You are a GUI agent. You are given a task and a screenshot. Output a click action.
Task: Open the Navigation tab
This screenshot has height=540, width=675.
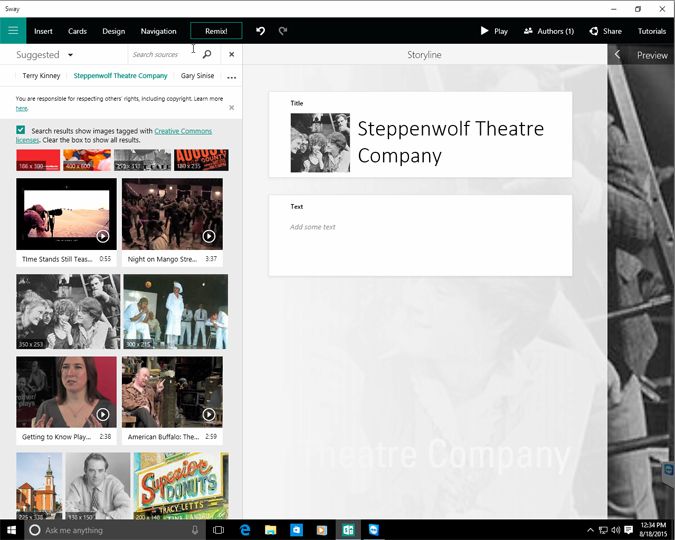click(x=158, y=31)
